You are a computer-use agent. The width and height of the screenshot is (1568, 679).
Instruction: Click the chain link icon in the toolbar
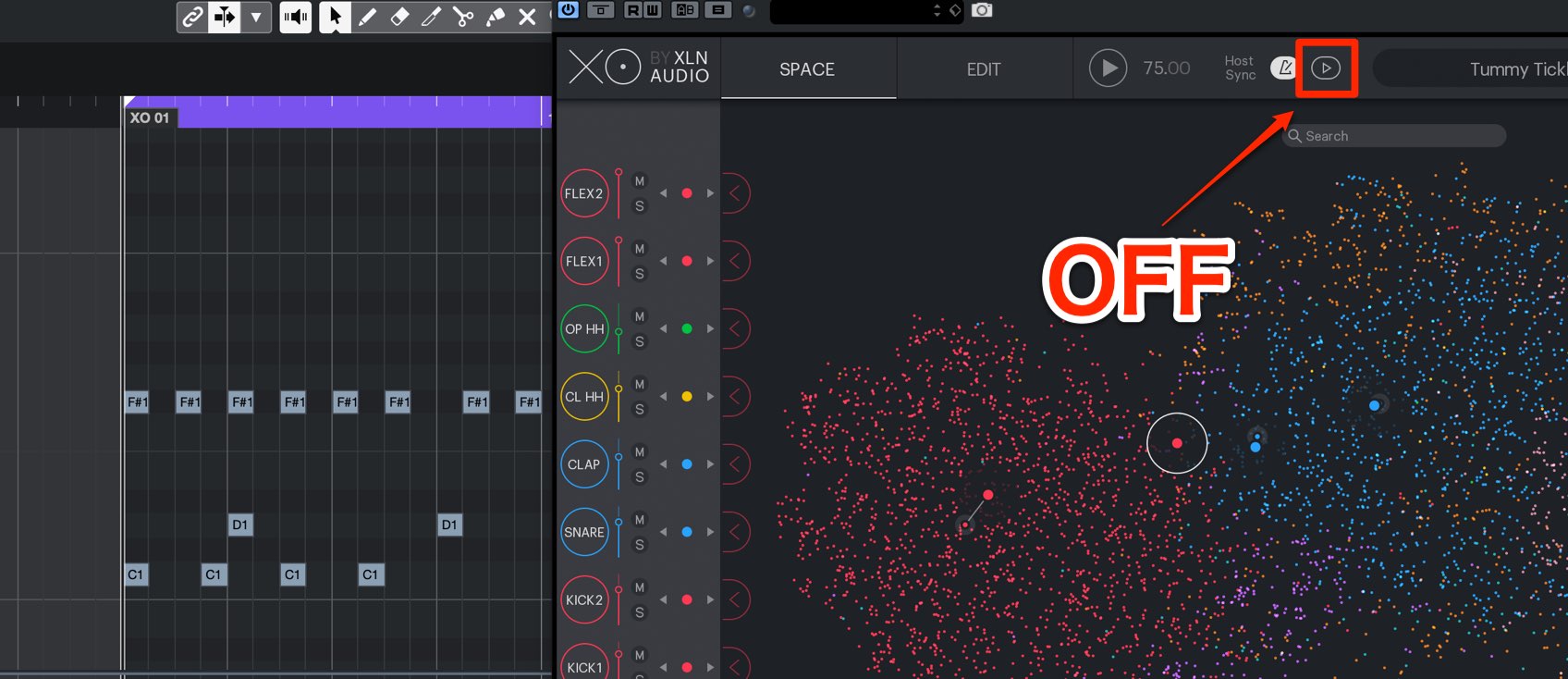(192, 17)
